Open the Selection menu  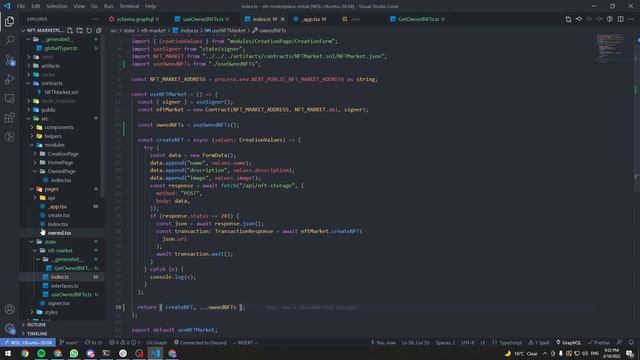57,6
